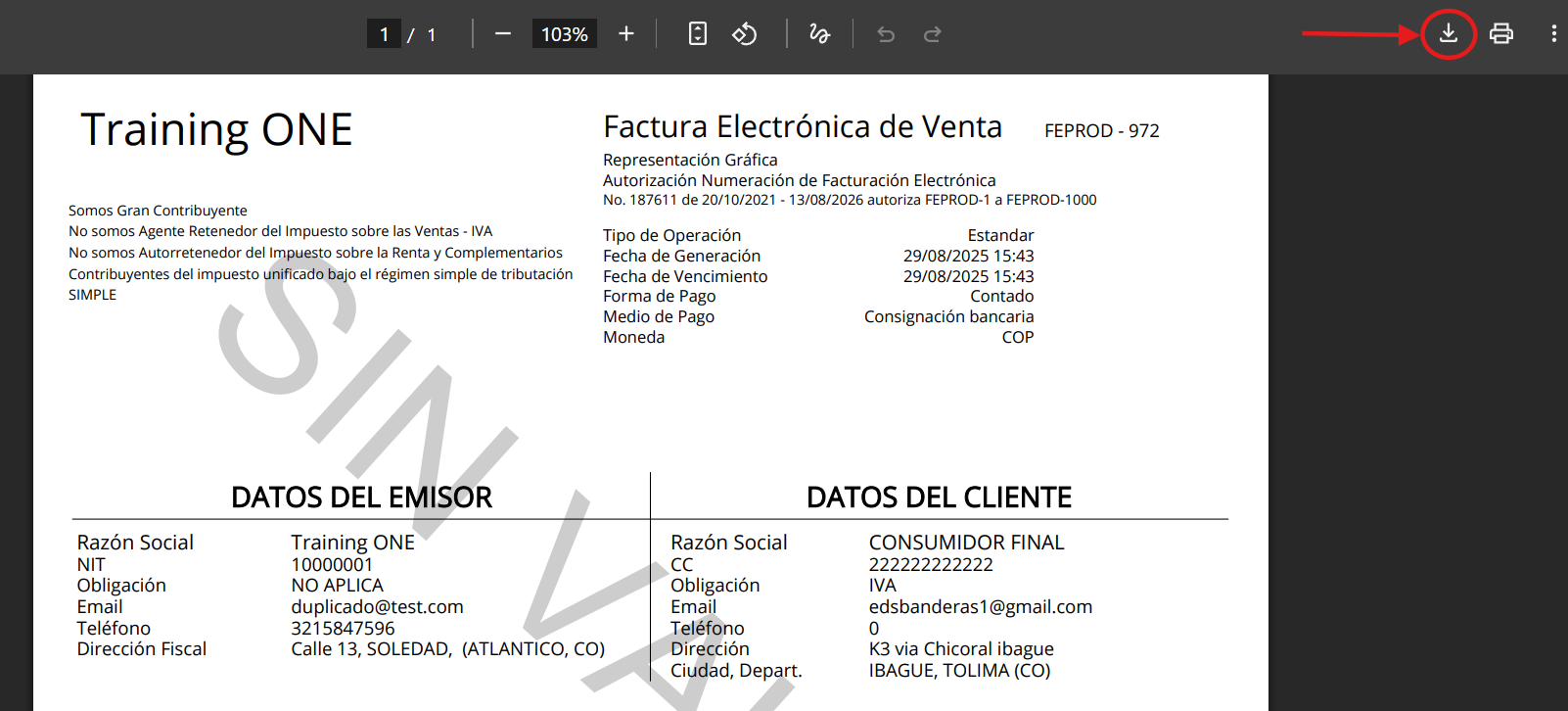Download the PDF invoice
This screenshot has height=711, width=1568.
pyautogui.click(x=1449, y=34)
